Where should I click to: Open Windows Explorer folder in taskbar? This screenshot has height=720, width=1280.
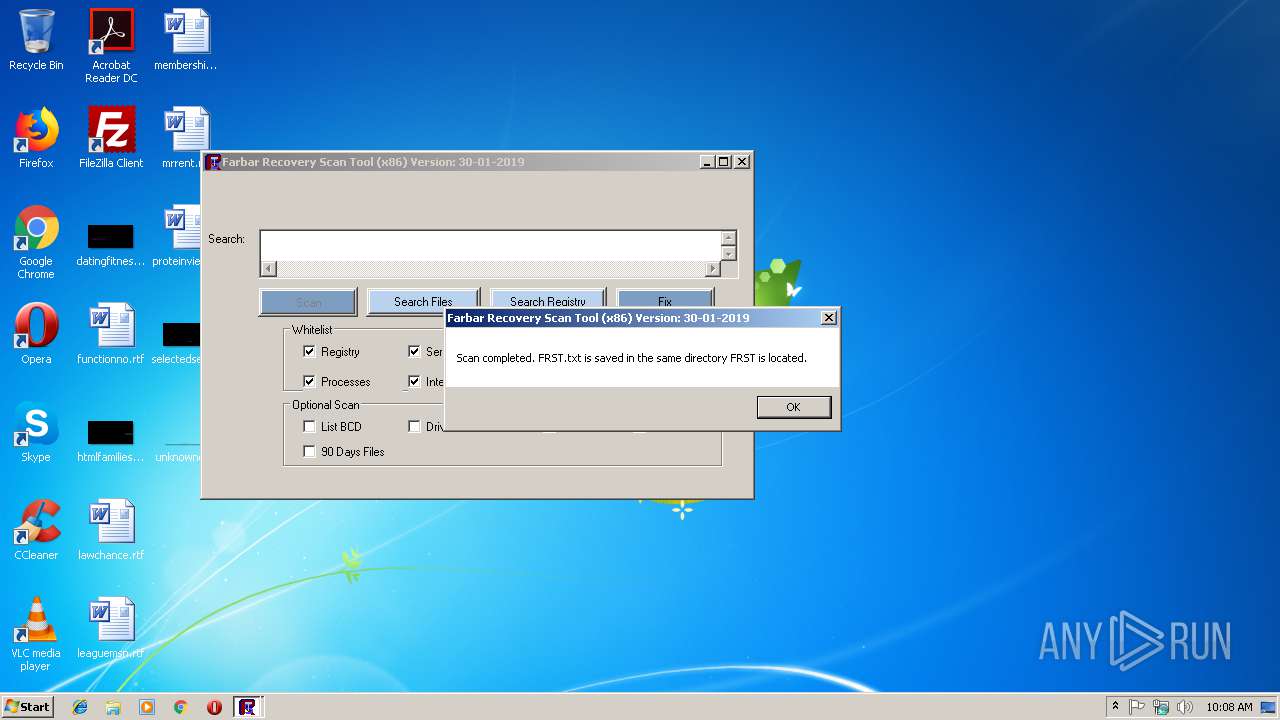113,707
